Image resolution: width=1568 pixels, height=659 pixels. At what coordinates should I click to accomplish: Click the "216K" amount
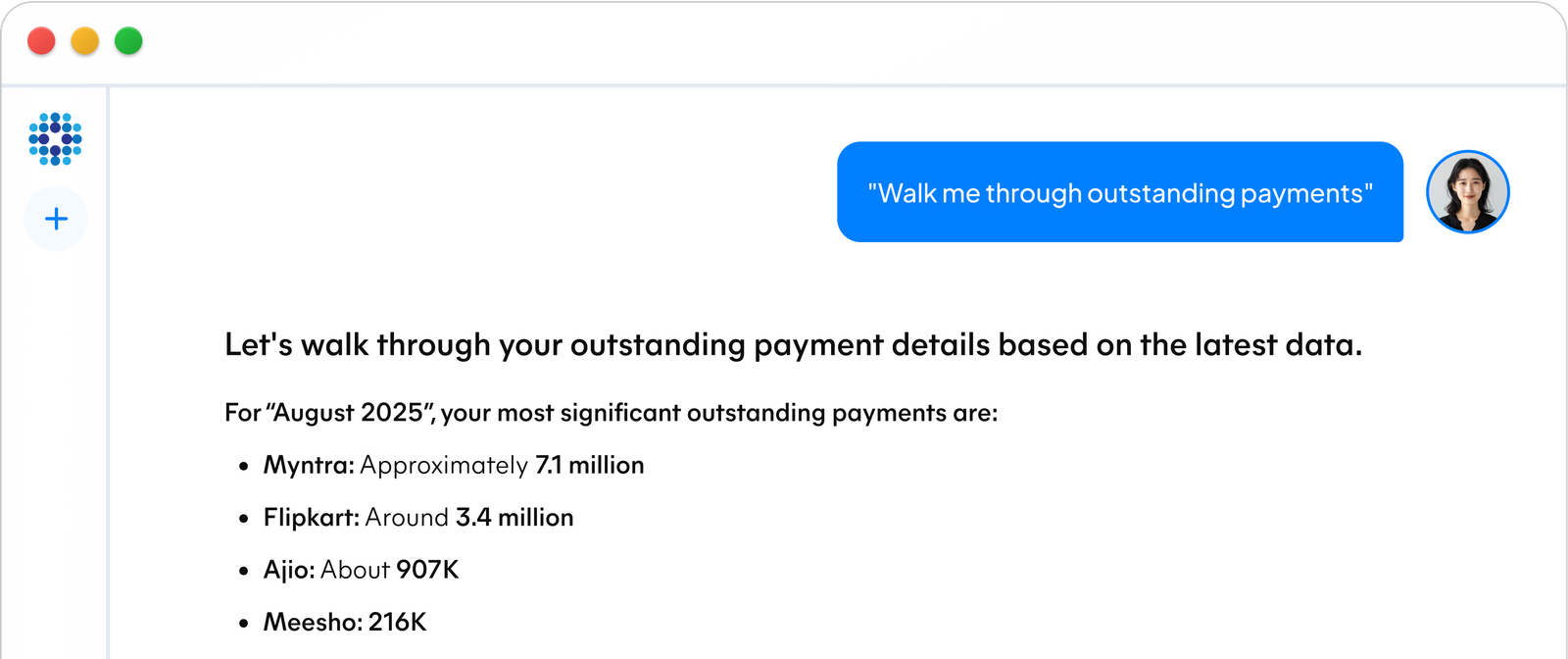pos(397,622)
